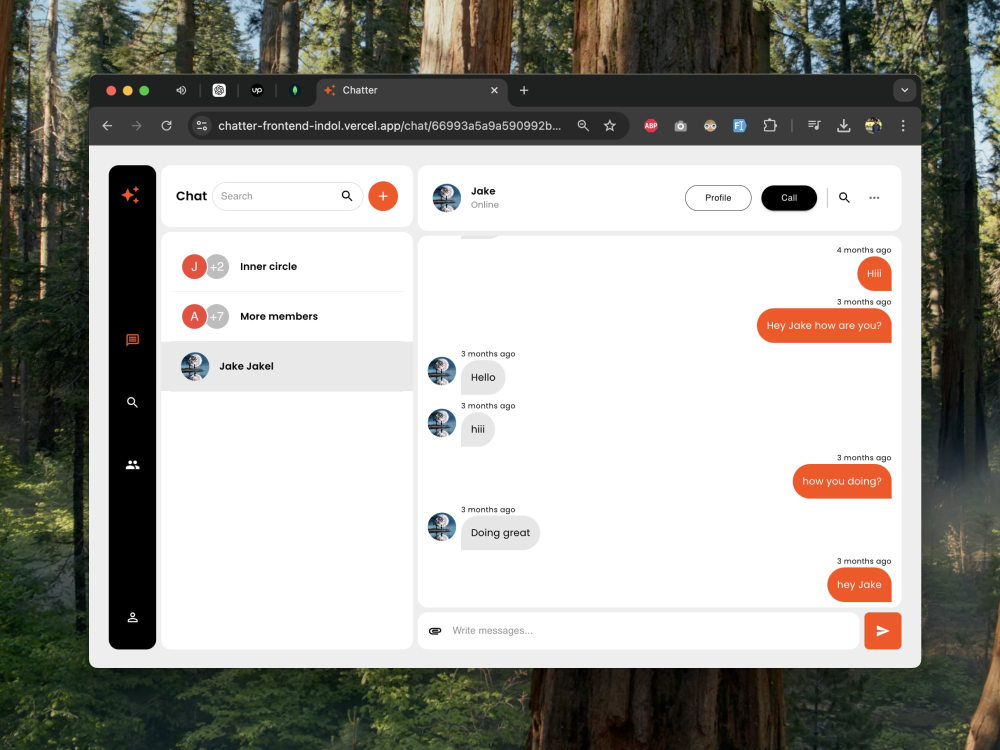This screenshot has width=1000, height=750.
Task: Click the zoom magnifier in address bar
Action: point(583,126)
